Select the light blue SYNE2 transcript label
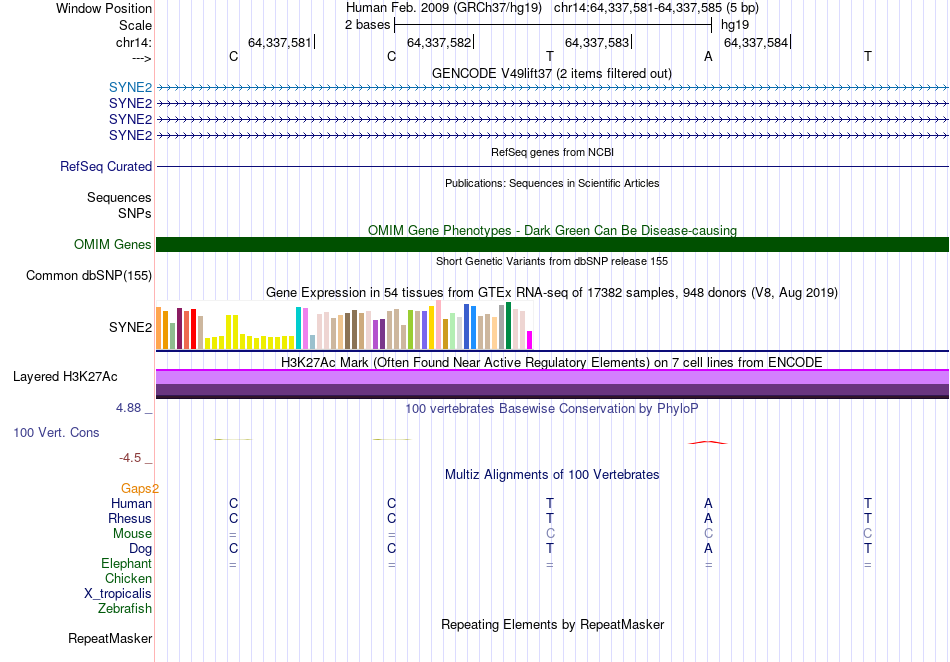Image resolution: width=950 pixels, height=662 pixels. [130, 88]
